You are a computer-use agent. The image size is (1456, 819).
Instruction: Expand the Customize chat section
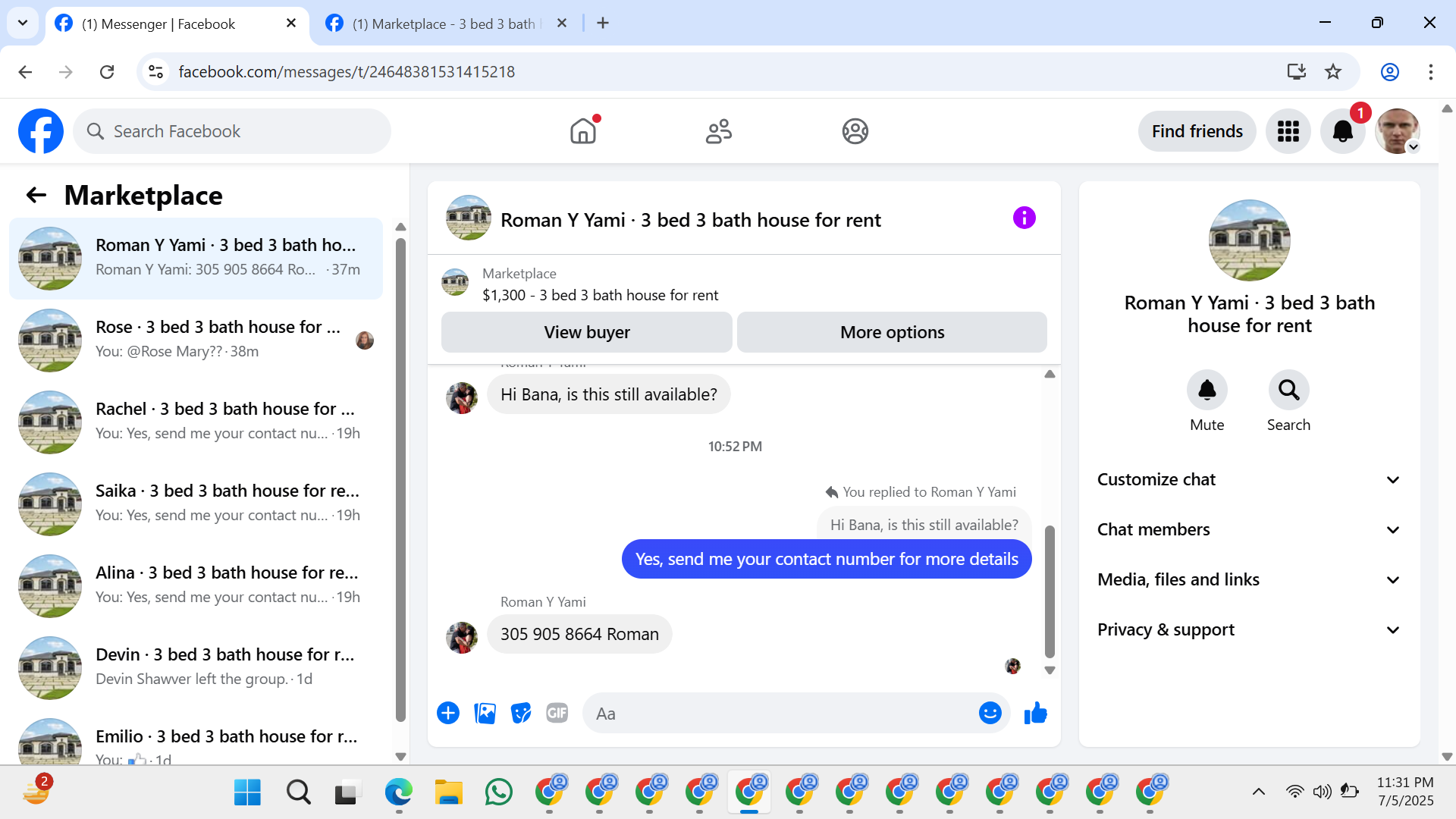[1248, 480]
